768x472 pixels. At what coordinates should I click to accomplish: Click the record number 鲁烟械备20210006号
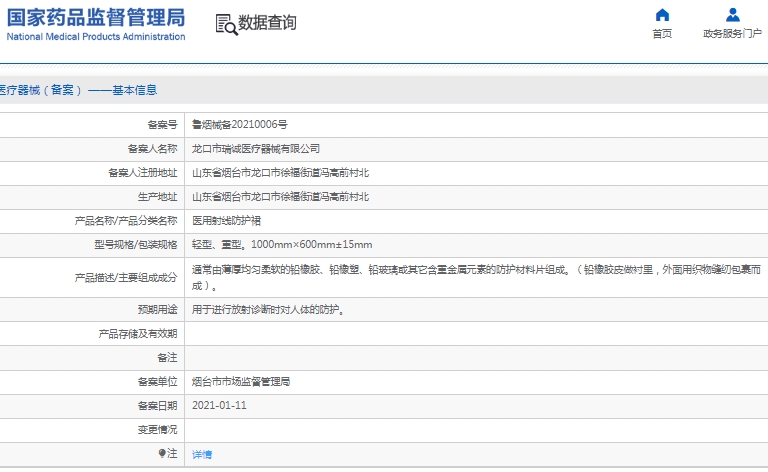[240, 125]
